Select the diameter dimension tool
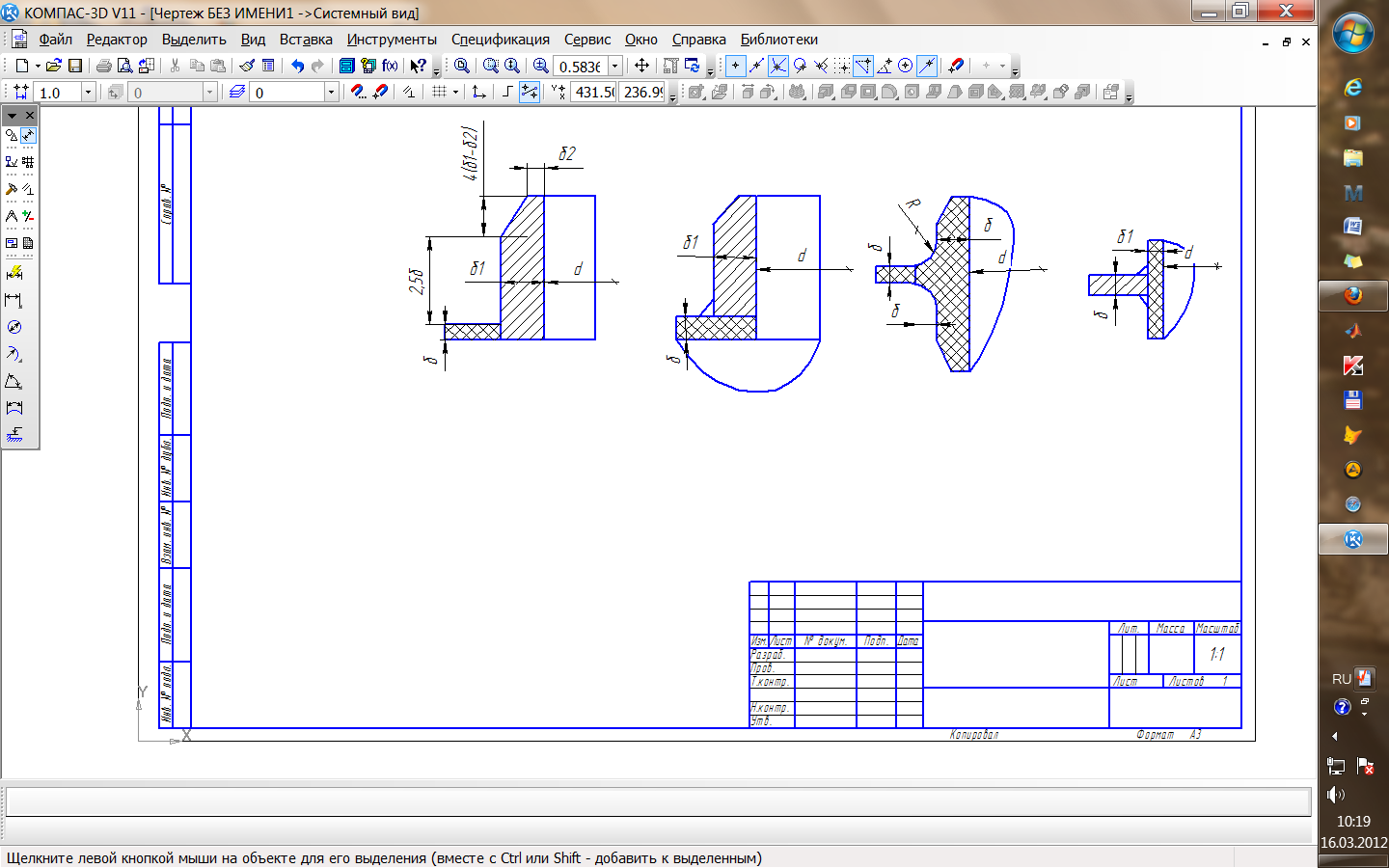Image resolution: width=1389 pixels, height=868 pixels. [x=14, y=327]
